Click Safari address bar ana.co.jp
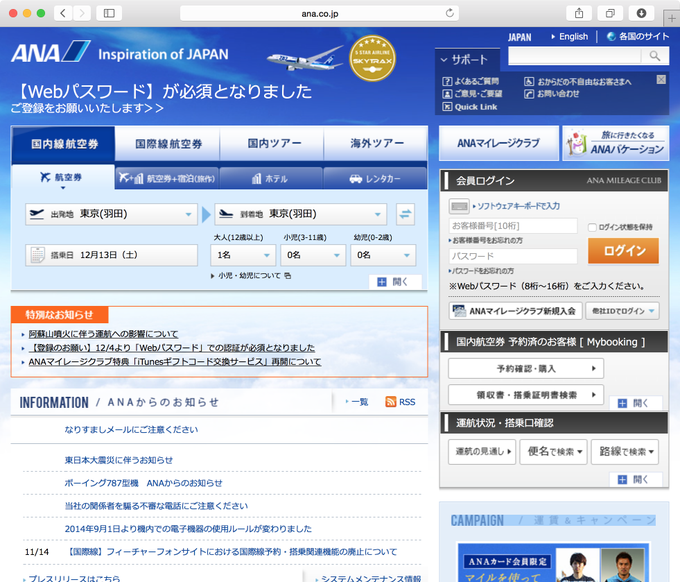This screenshot has height=582, width=680. coord(319,13)
